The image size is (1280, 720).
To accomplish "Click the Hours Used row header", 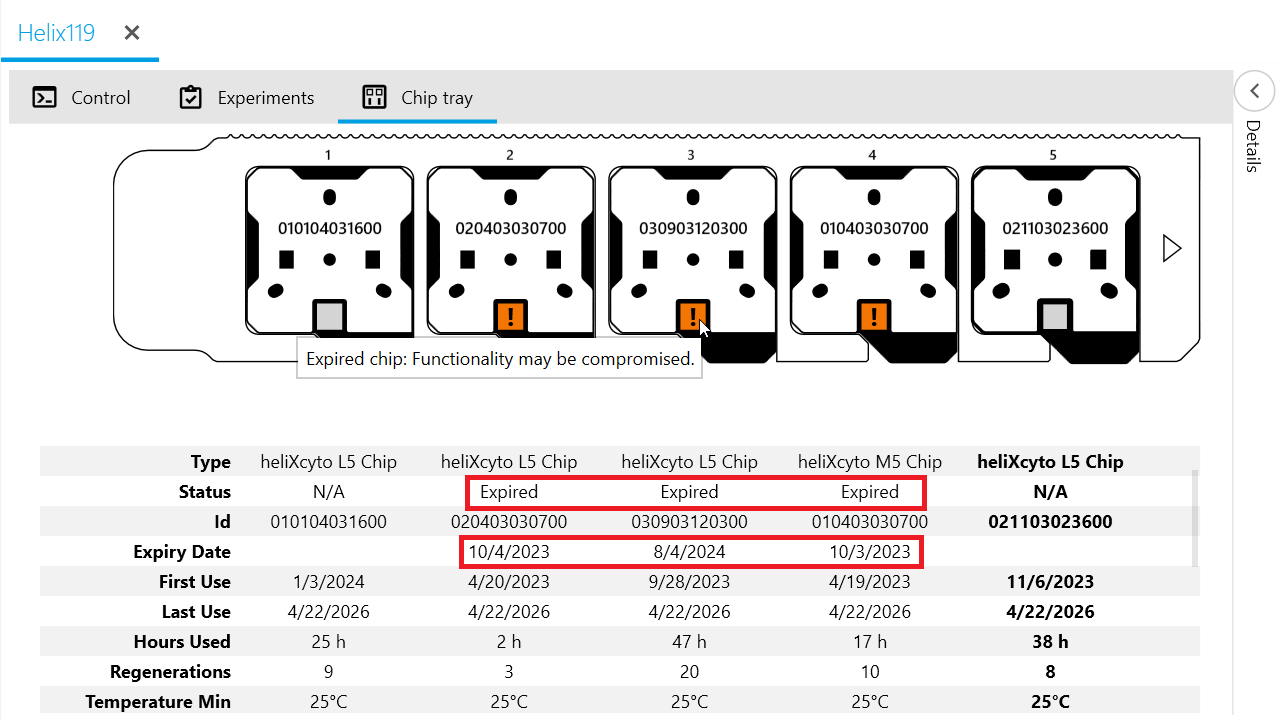I will tap(182, 642).
